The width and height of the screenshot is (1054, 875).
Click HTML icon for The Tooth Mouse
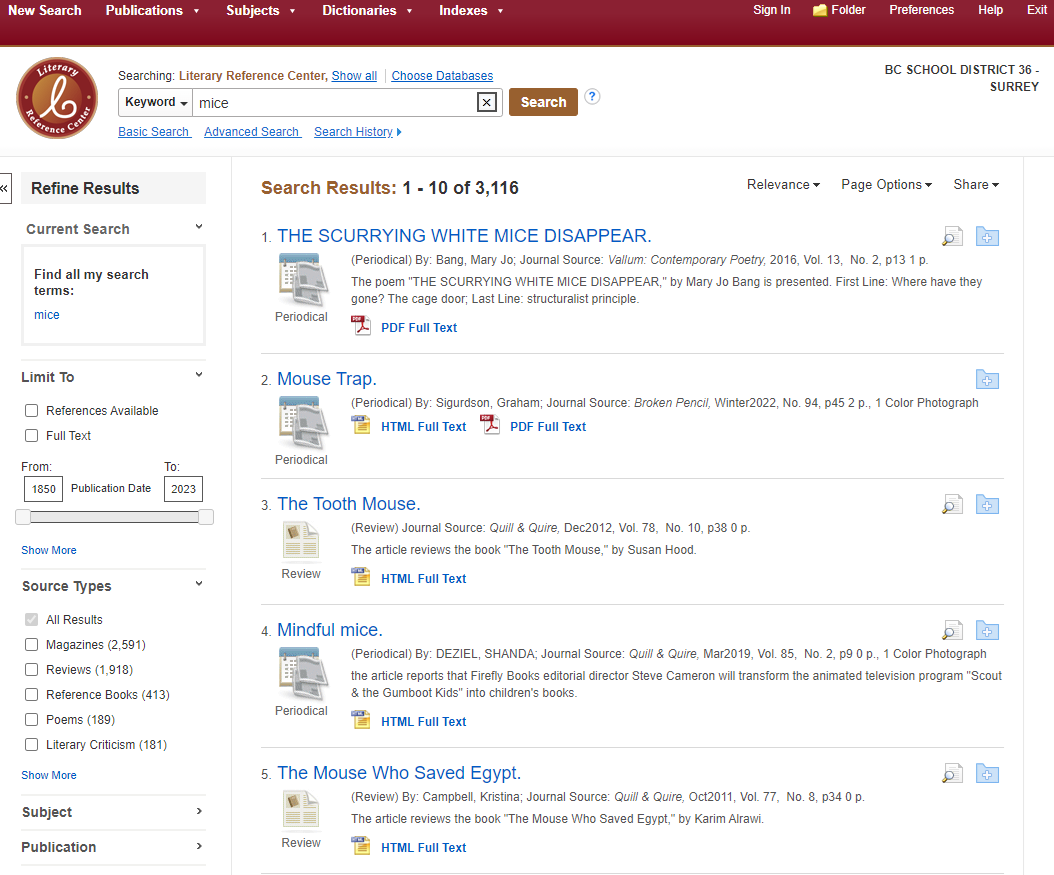361,577
